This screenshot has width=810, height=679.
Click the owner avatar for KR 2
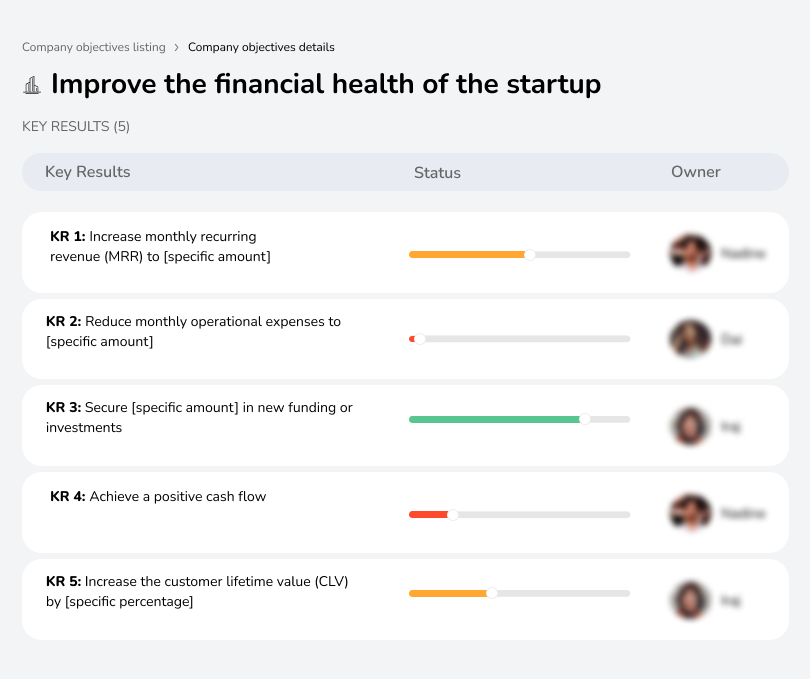point(690,338)
